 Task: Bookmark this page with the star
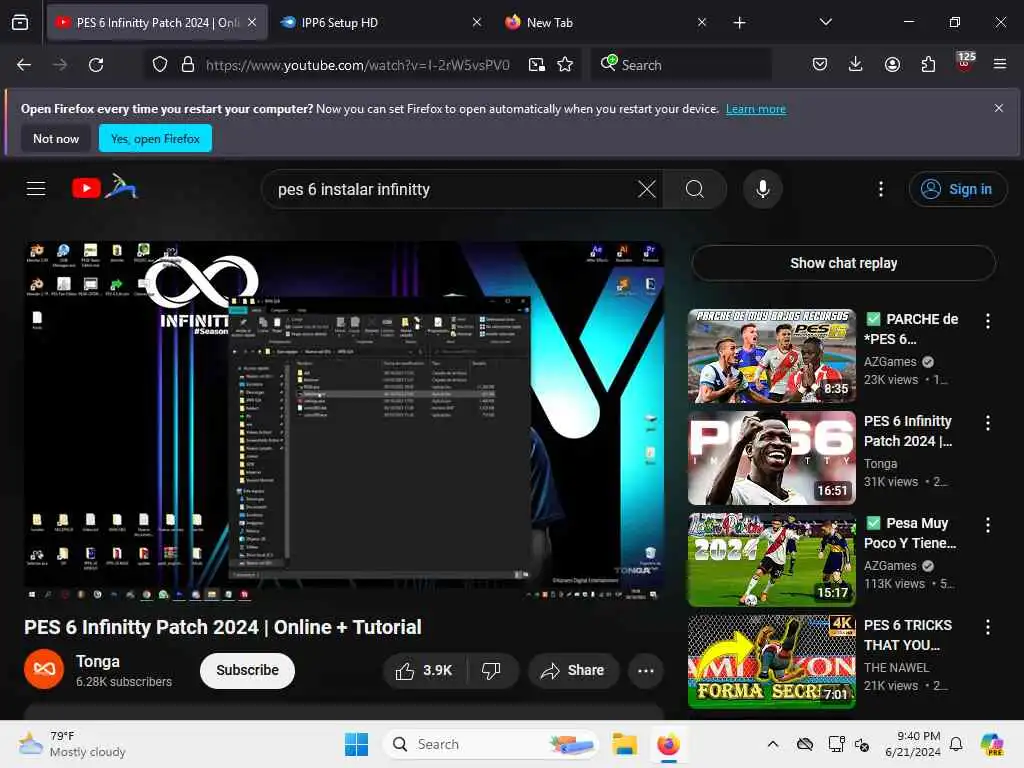click(x=565, y=65)
